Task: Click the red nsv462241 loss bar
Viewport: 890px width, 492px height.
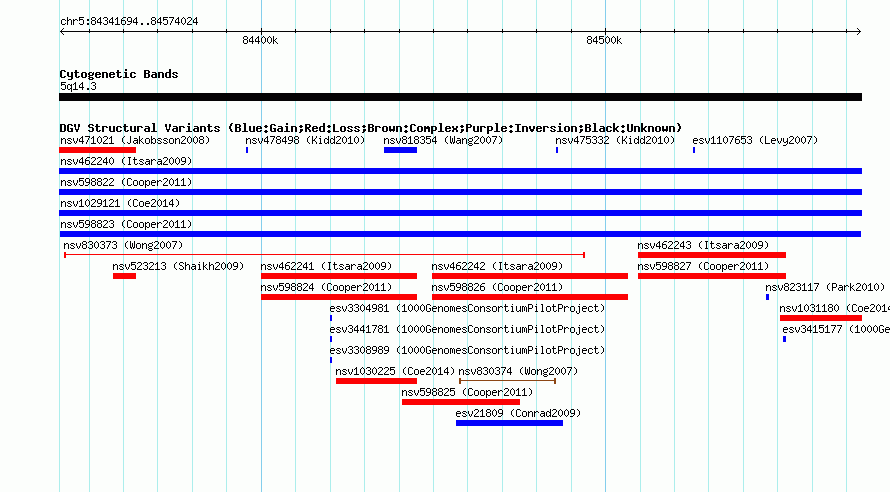Action: pyautogui.click(x=339, y=276)
